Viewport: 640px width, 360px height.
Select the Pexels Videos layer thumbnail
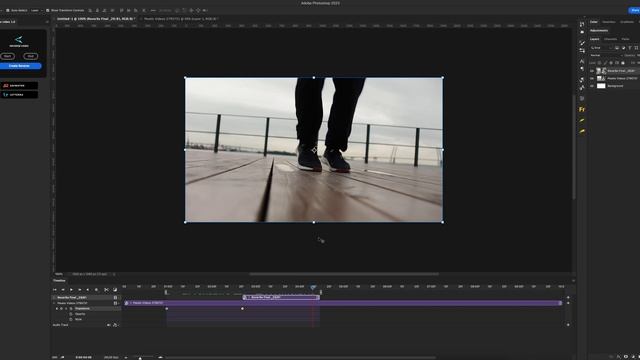pos(601,78)
